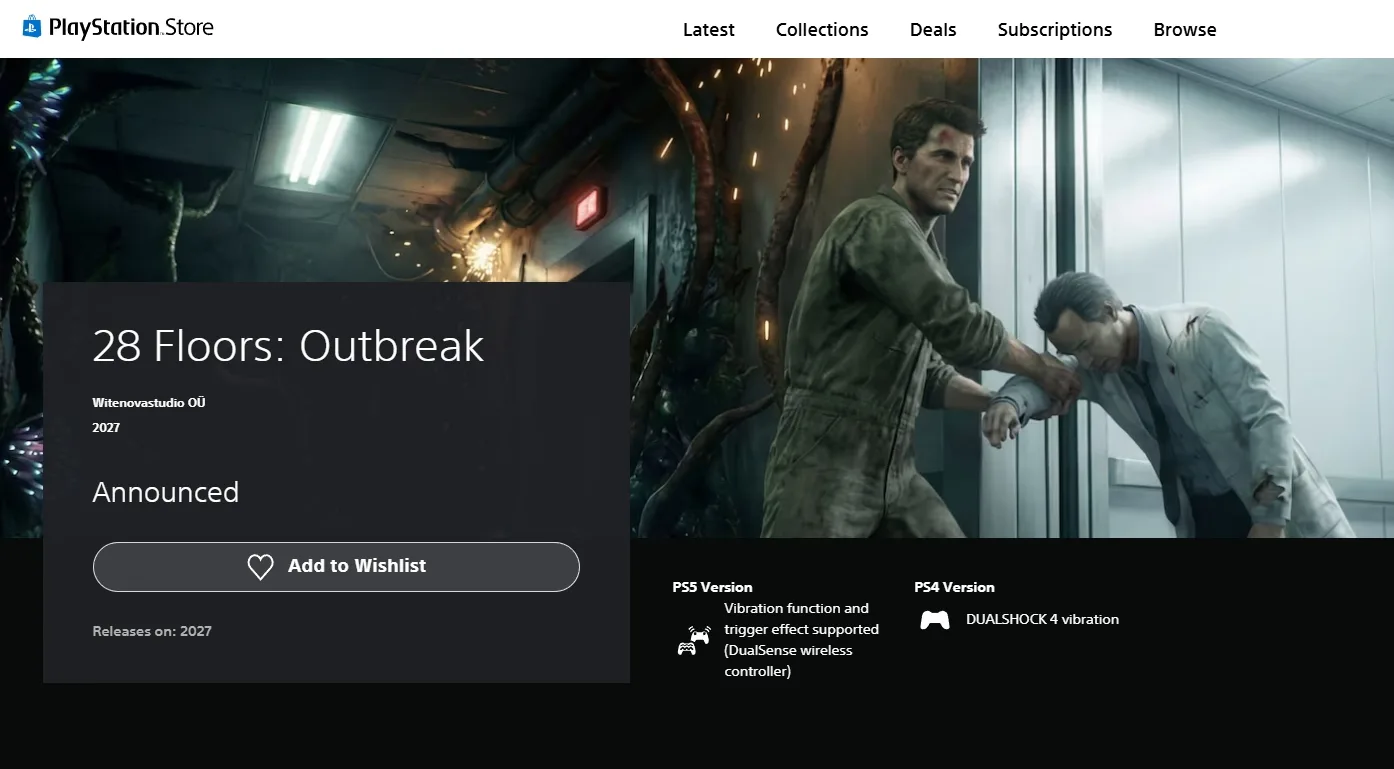Open the Deals page
1394x769 pixels.
(933, 30)
